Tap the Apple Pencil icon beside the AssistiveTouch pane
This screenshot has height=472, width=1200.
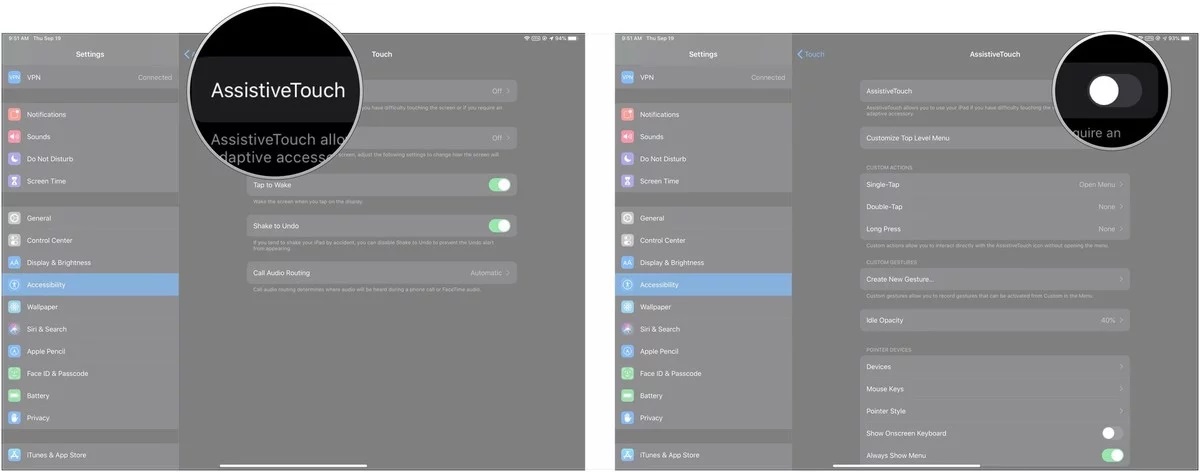628,351
